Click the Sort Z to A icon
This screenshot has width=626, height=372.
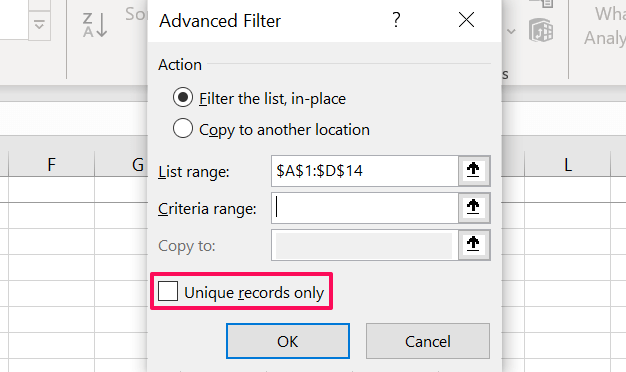pos(95,25)
